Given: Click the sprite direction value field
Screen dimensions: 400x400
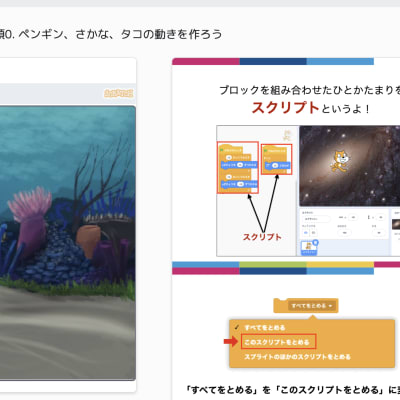Looking at the screenshot, I should click(x=379, y=233).
